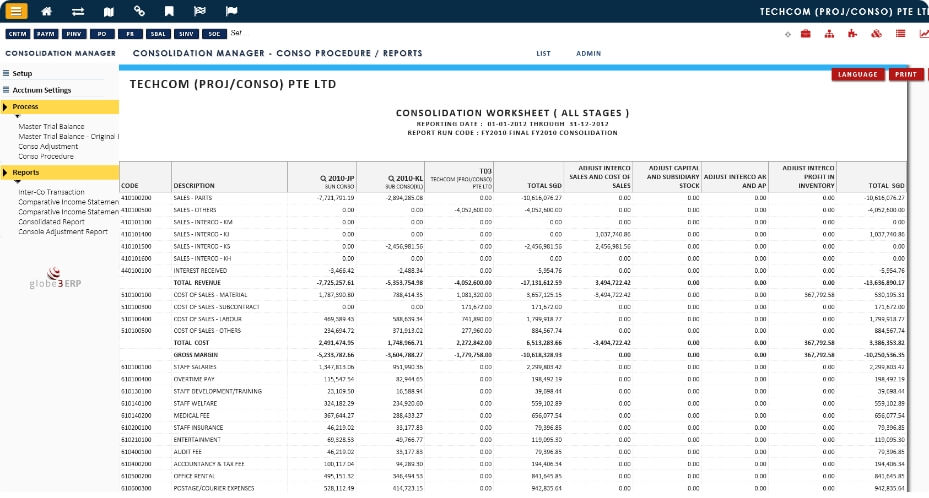Click the CONSOLIDATION MANAGER module title
Image resolution: width=929 pixels, height=498 pixels.
[x=60, y=53]
